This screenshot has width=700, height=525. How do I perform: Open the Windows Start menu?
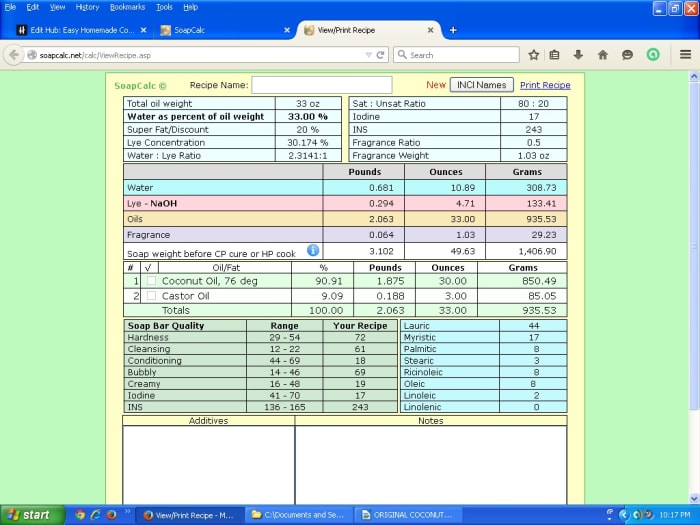coord(33,515)
